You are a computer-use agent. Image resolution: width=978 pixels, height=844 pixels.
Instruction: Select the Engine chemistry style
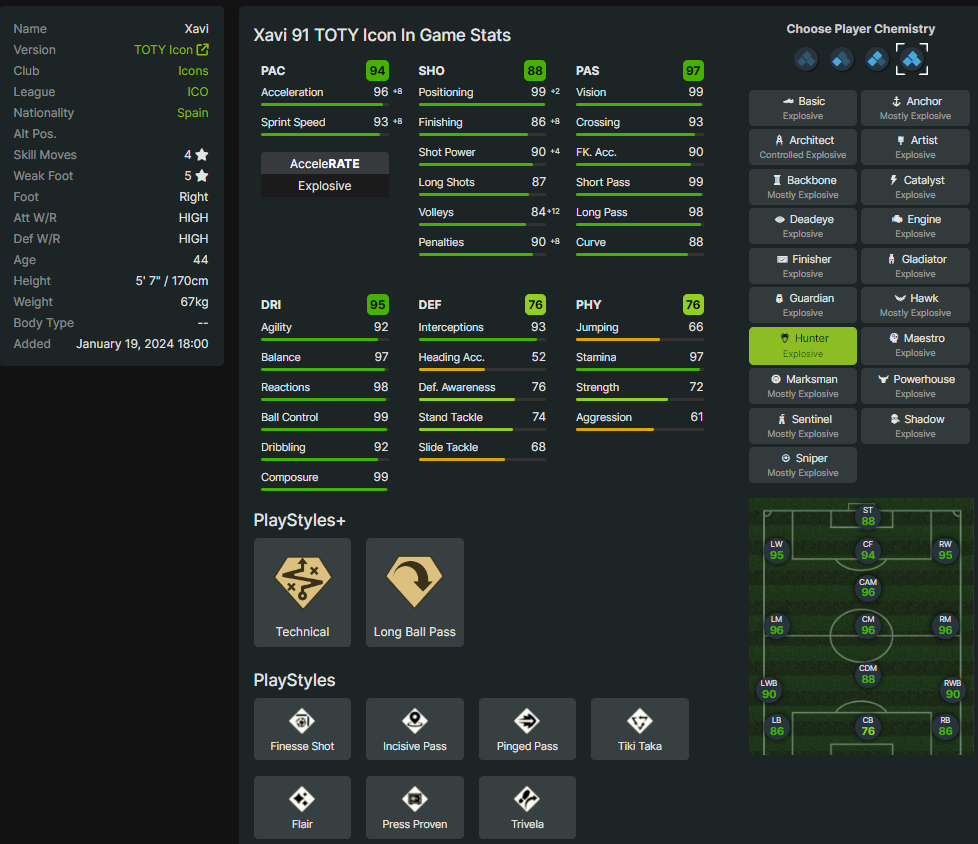915,226
